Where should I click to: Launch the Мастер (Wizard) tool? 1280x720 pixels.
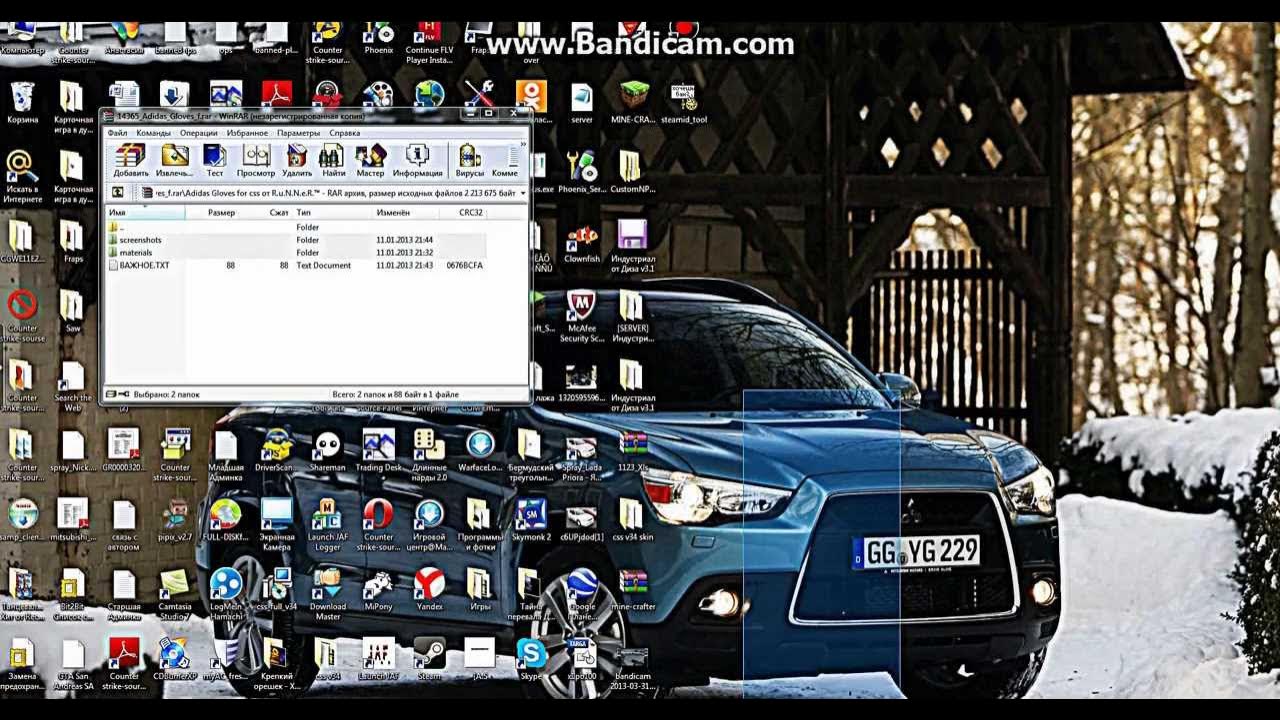coord(370,161)
